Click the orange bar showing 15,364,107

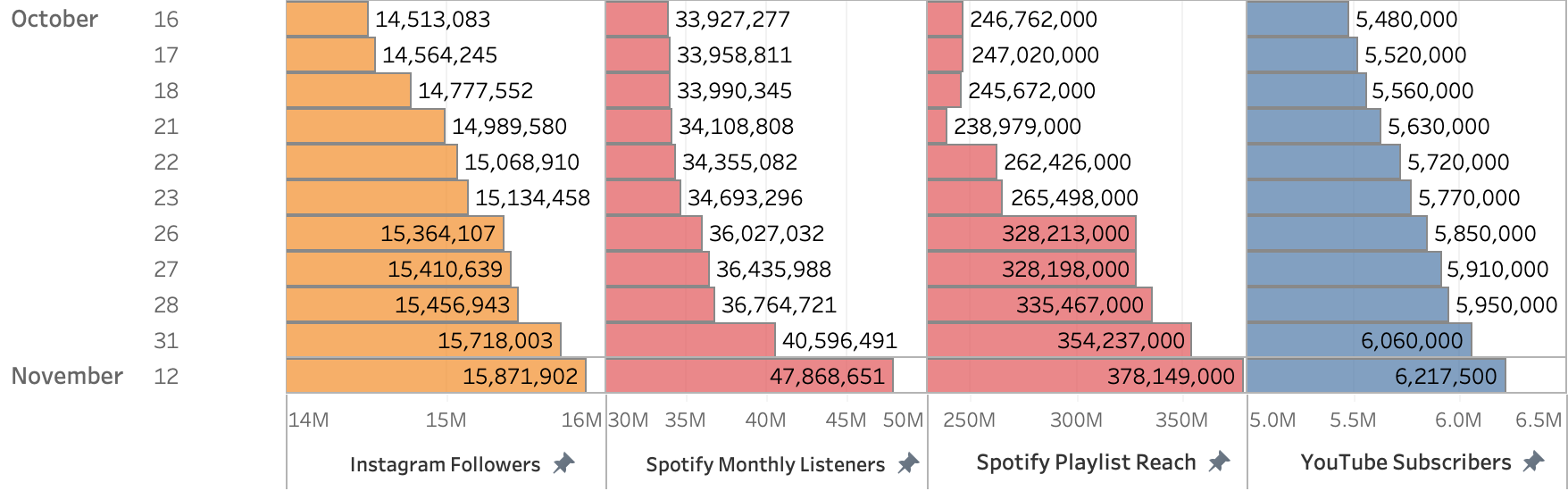coord(395,233)
